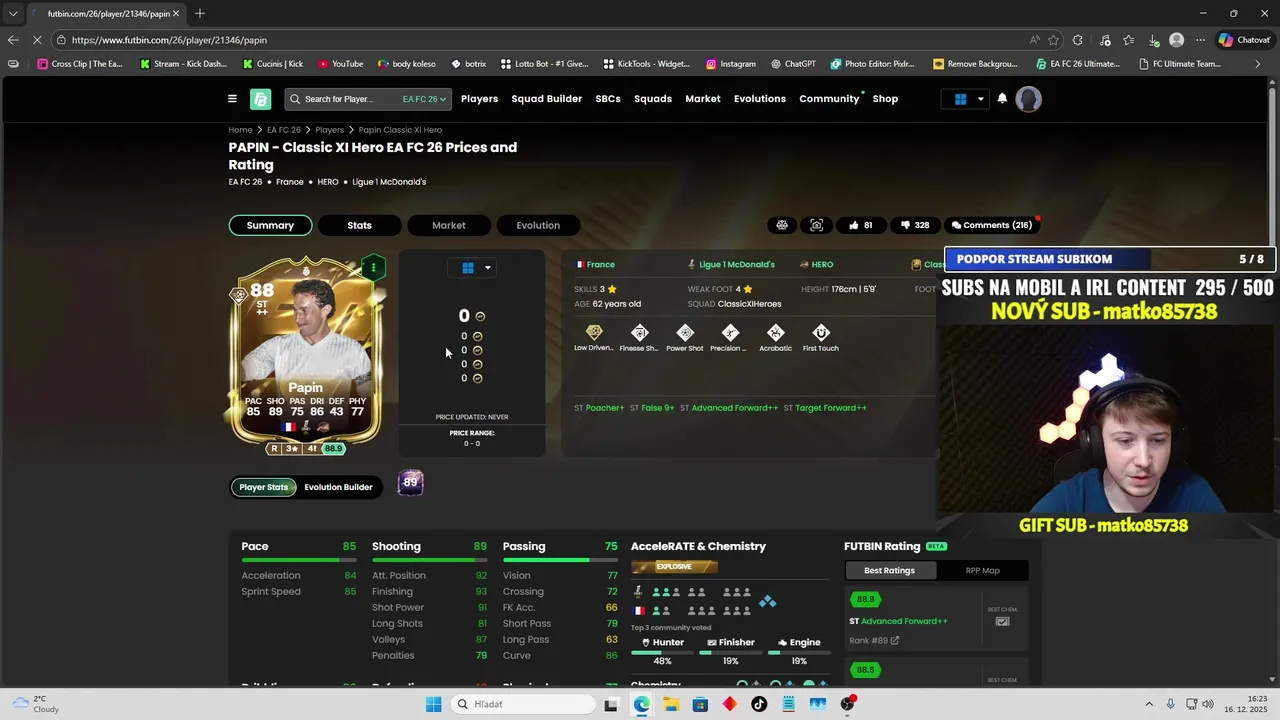
Task: Switch to Evolution Builder toggle
Action: [338, 487]
